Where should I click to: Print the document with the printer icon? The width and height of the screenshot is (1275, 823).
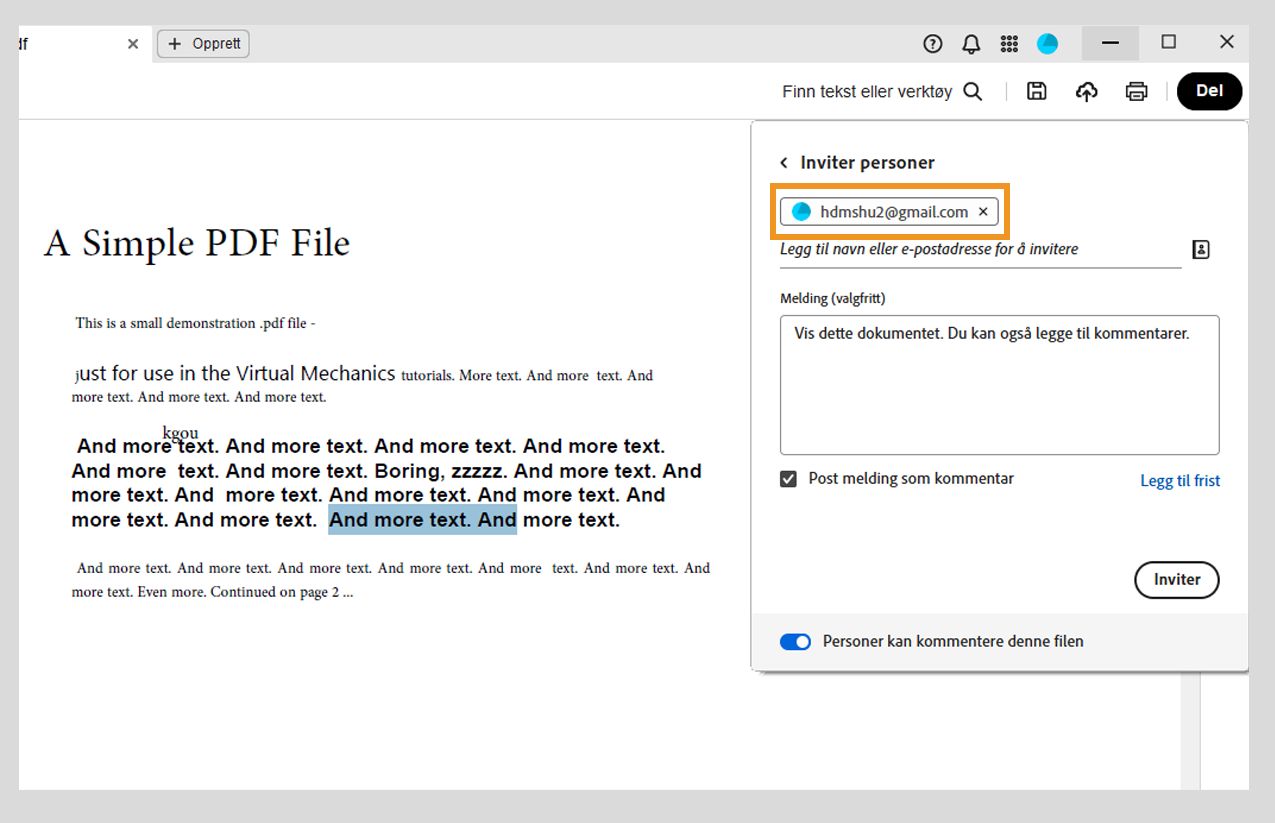tap(1136, 91)
